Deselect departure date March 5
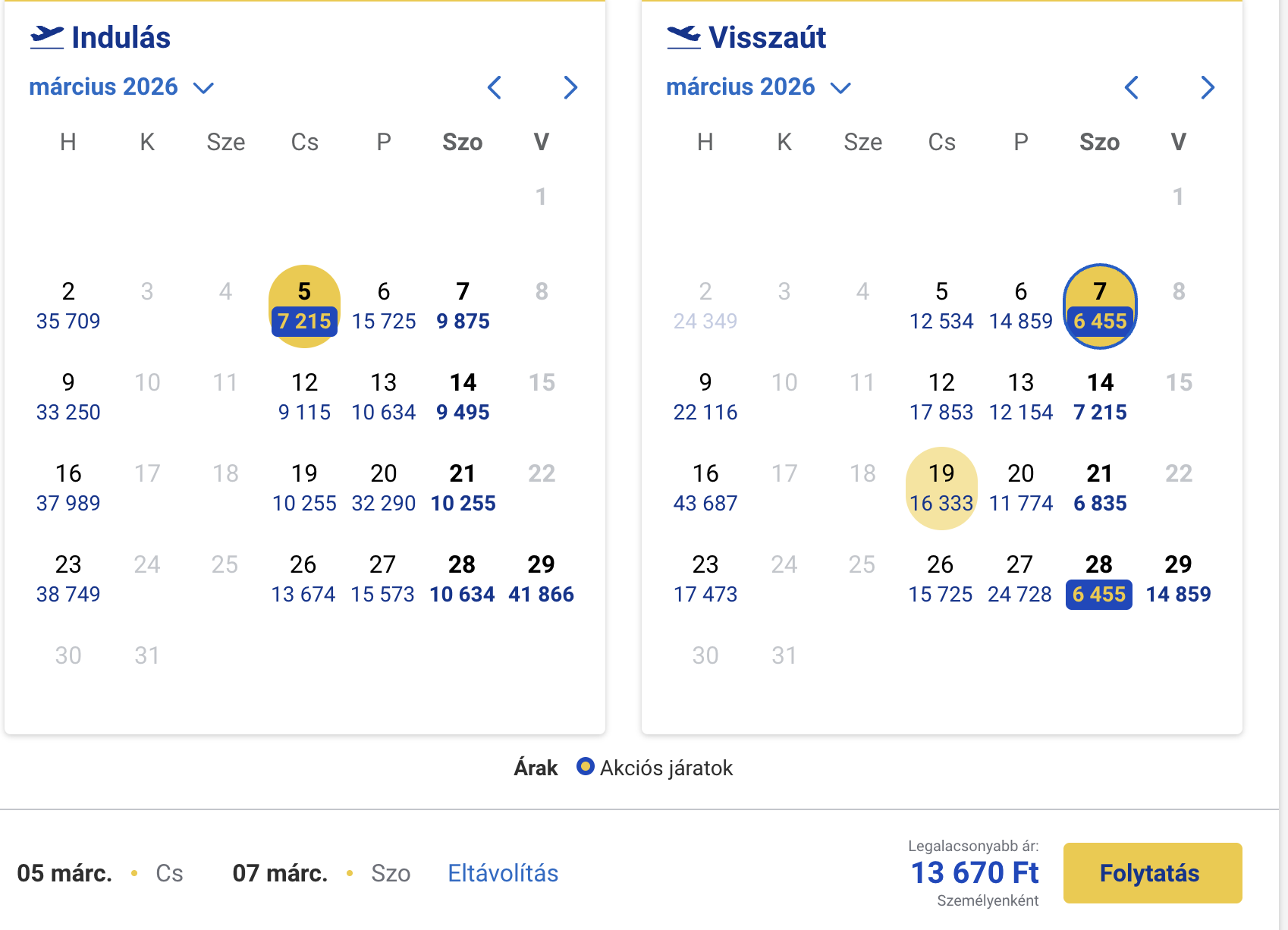Screen dimensions: 1288x930 tap(304, 305)
